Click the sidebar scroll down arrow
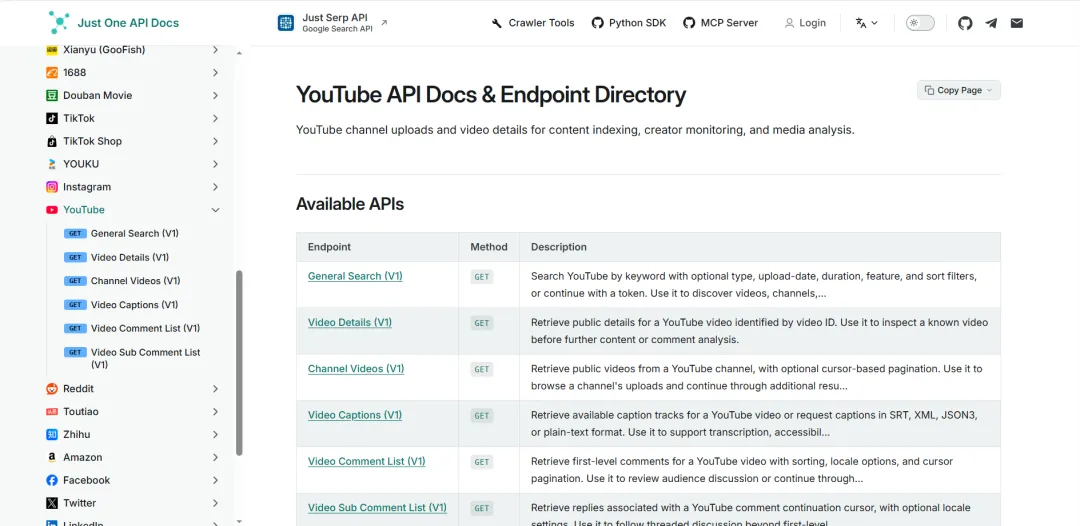Image resolution: width=1080 pixels, height=526 pixels. click(239, 522)
